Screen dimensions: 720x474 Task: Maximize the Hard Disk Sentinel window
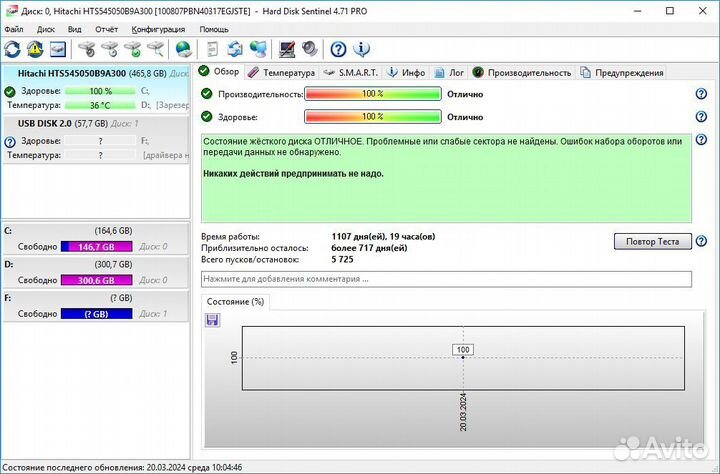point(670,11)
